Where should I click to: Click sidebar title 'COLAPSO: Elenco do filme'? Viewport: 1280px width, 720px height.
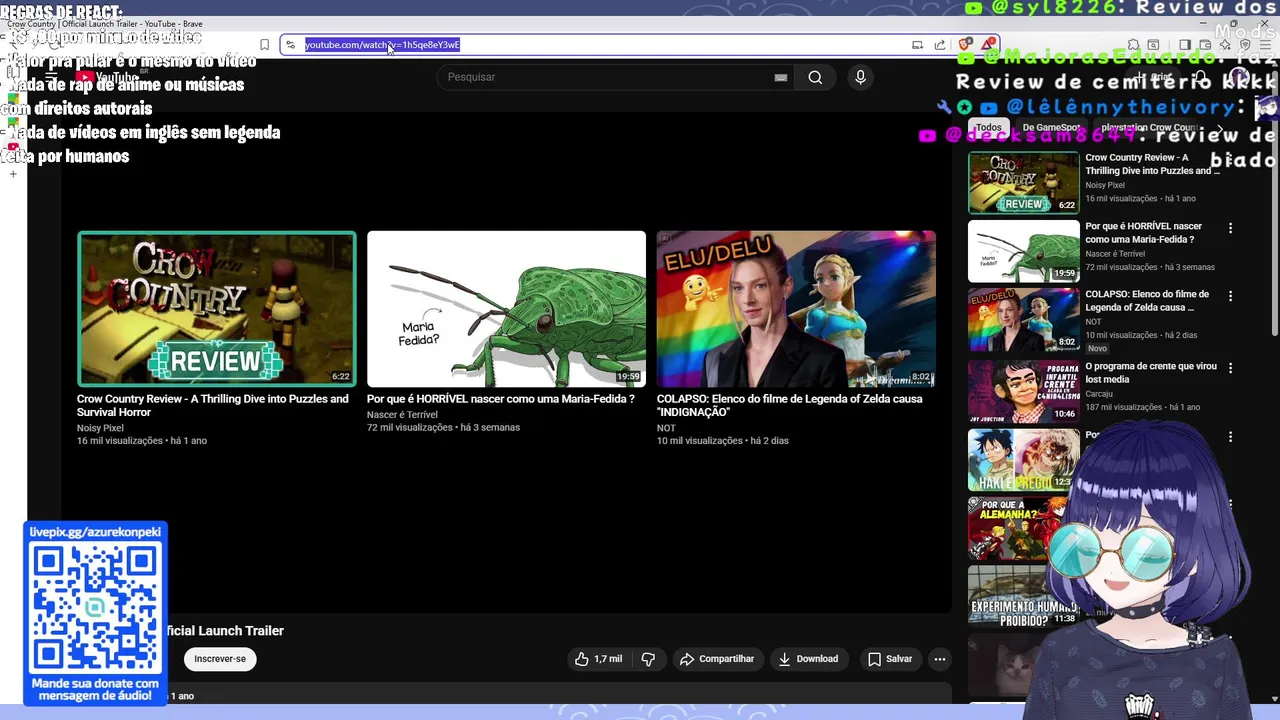coord(1147,301)
